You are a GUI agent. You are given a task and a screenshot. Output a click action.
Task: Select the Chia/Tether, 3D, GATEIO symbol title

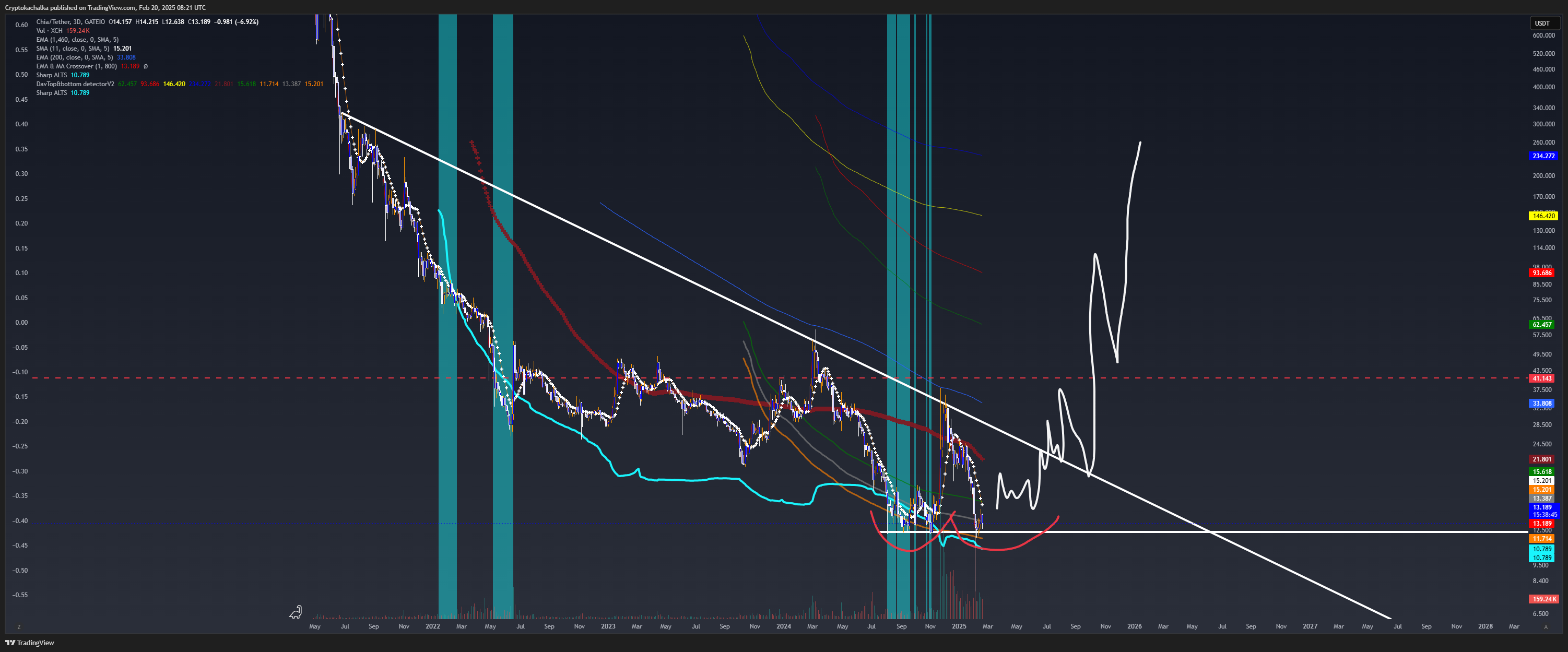(x=70, y=22)
